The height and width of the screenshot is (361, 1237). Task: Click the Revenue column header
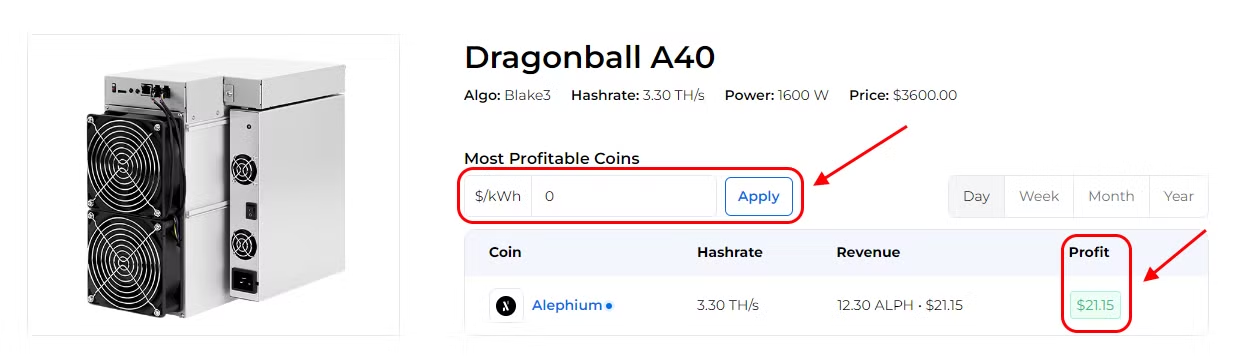(x=868, y=252)
